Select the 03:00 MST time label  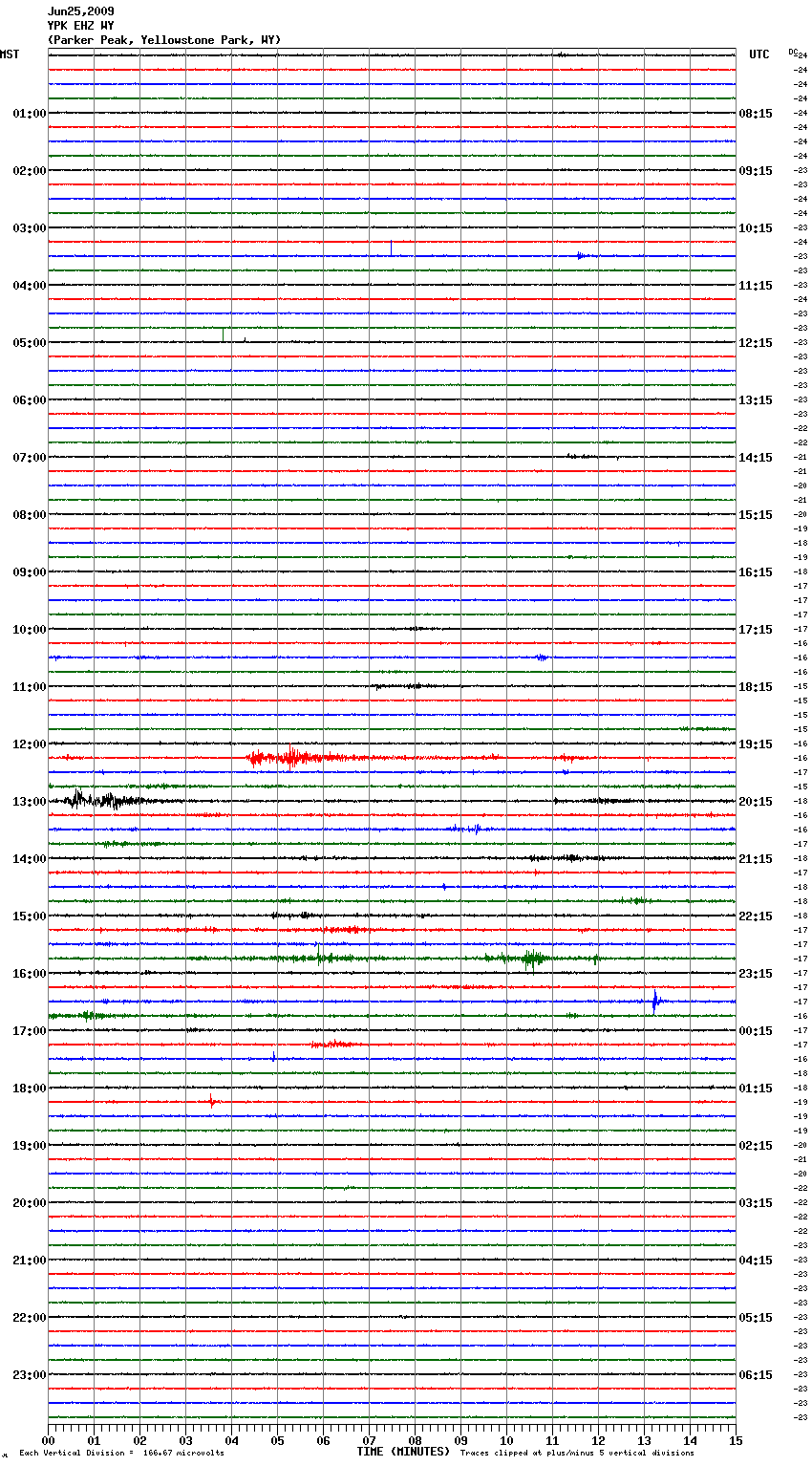click(30, 228)
